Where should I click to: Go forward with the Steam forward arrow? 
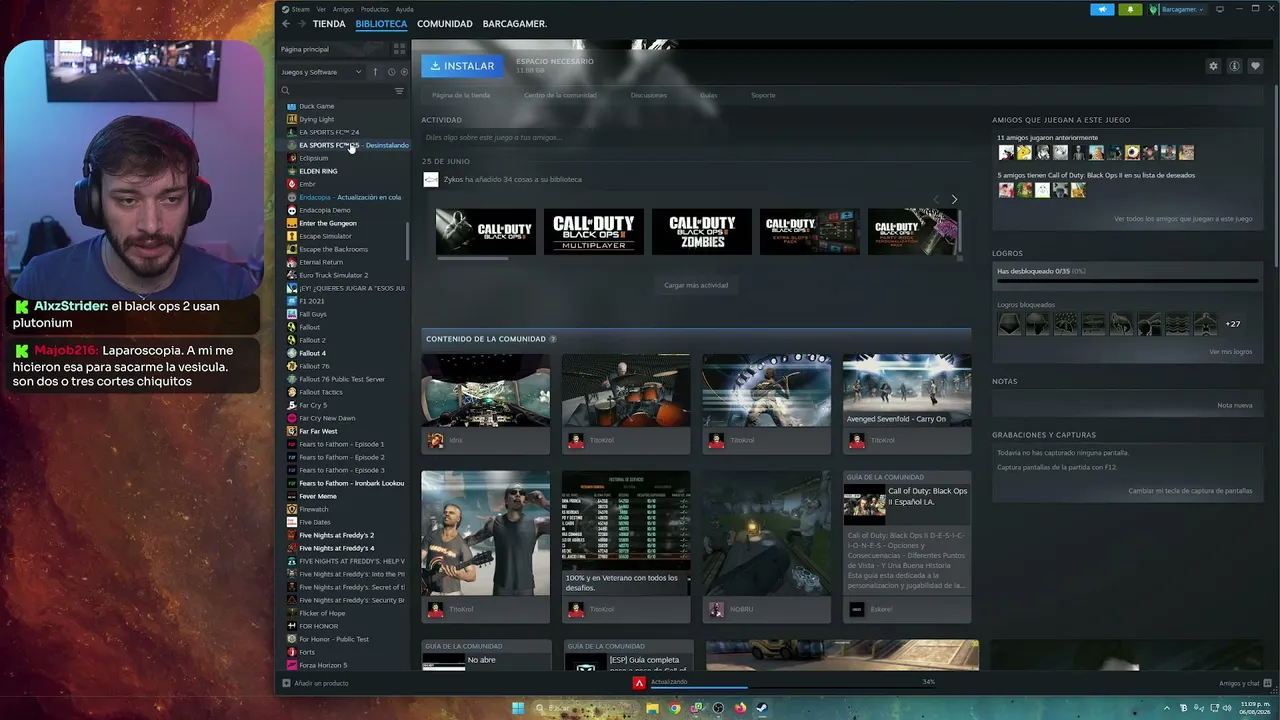point(301,24)
